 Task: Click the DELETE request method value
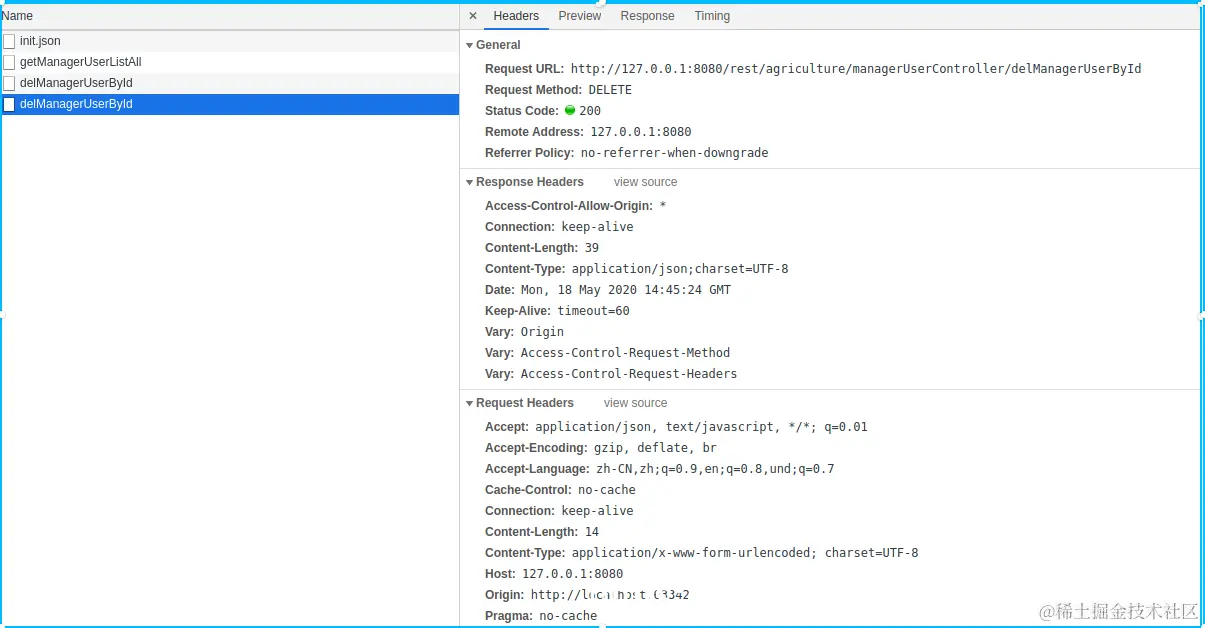[610, 90]
